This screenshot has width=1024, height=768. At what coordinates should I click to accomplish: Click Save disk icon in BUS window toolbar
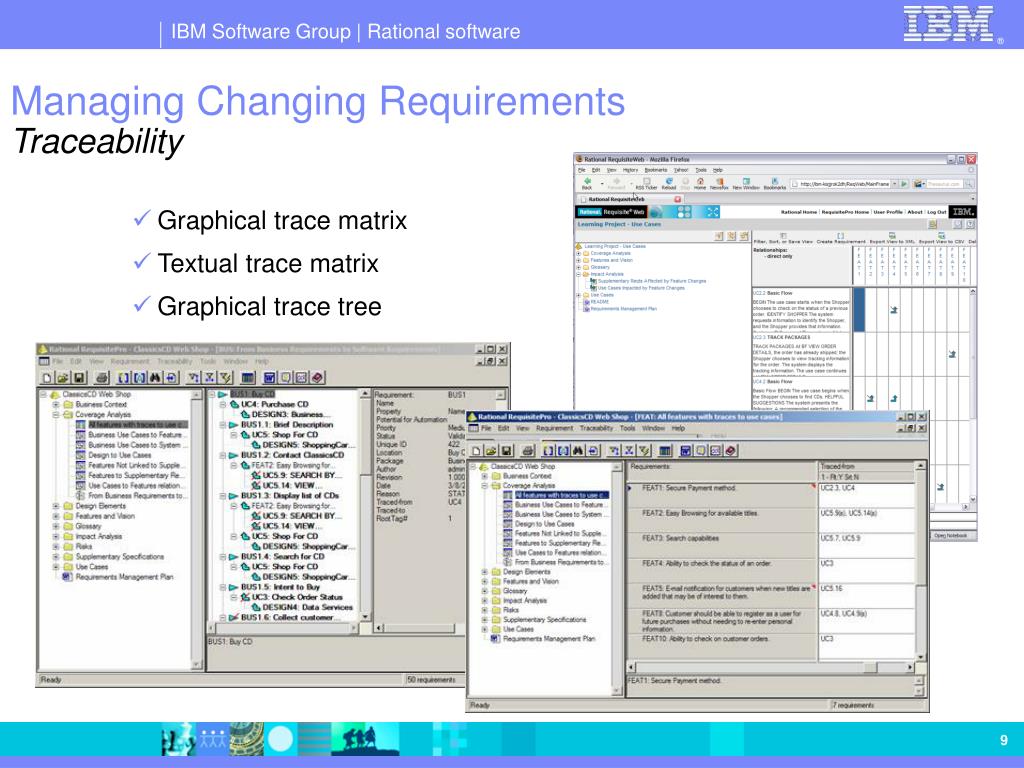[79, 377]
